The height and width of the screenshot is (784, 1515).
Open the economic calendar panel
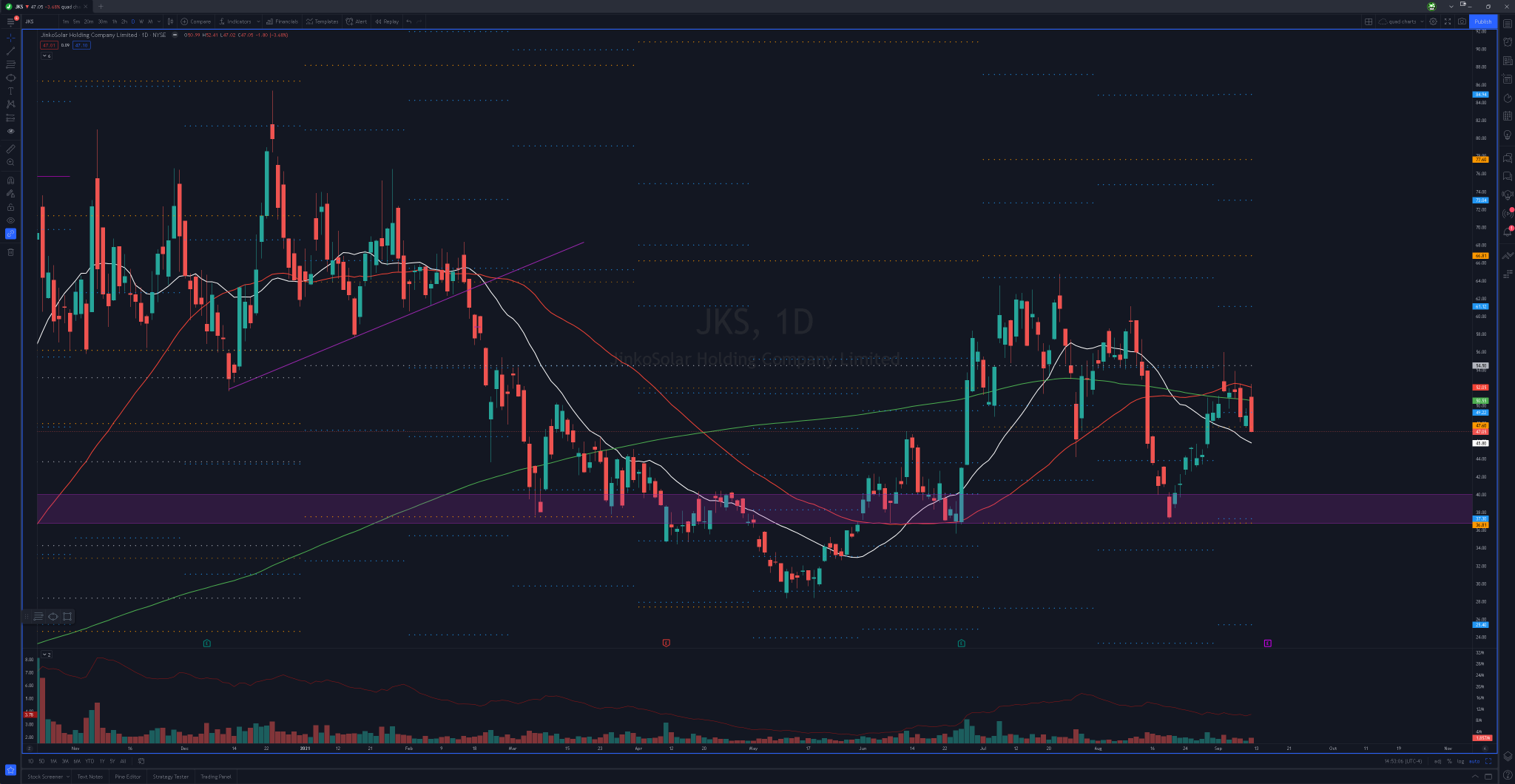[x=1508, y=116]
